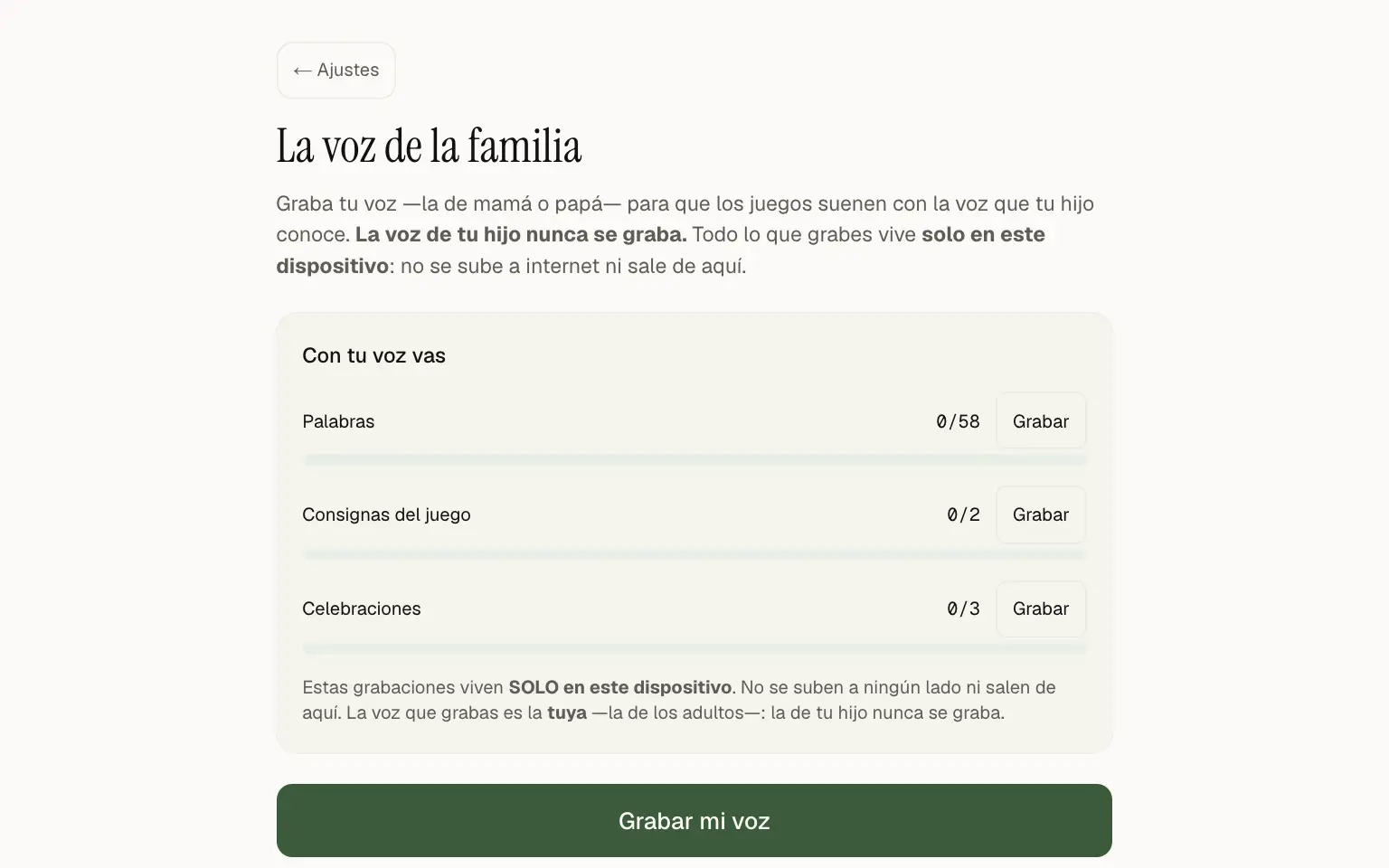This screenshot has height=868, width=1389.
Task: Click the 0/2 prompts counter
Action: click(963, 514)
